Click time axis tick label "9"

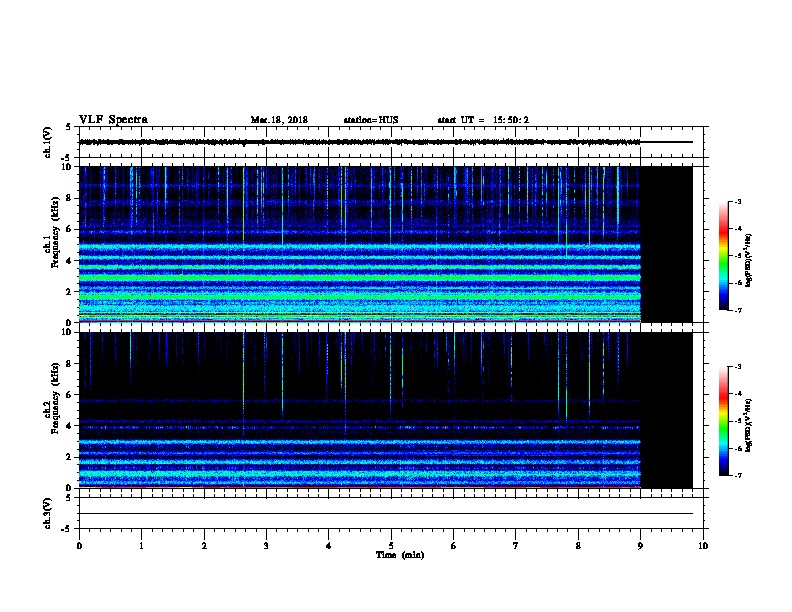click(640, 545)
